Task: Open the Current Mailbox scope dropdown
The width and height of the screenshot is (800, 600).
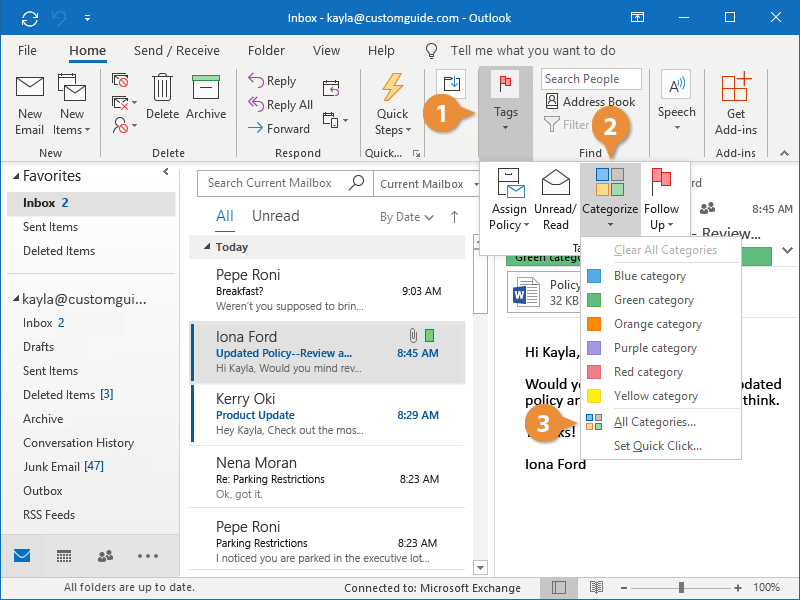Action: point(427,184)
